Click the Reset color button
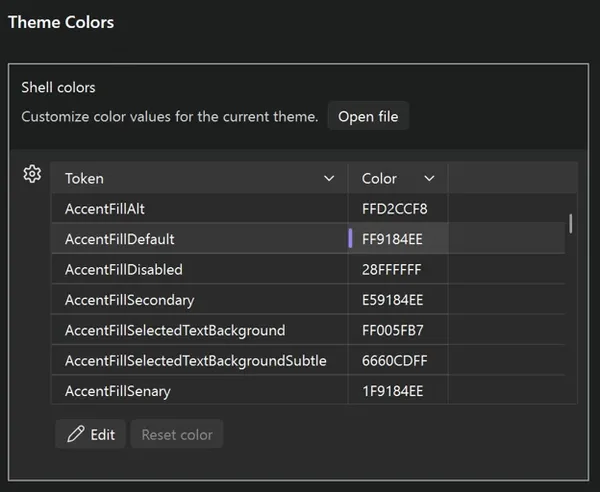Screen dimensions: 600x492 click(x=177, y=434)
